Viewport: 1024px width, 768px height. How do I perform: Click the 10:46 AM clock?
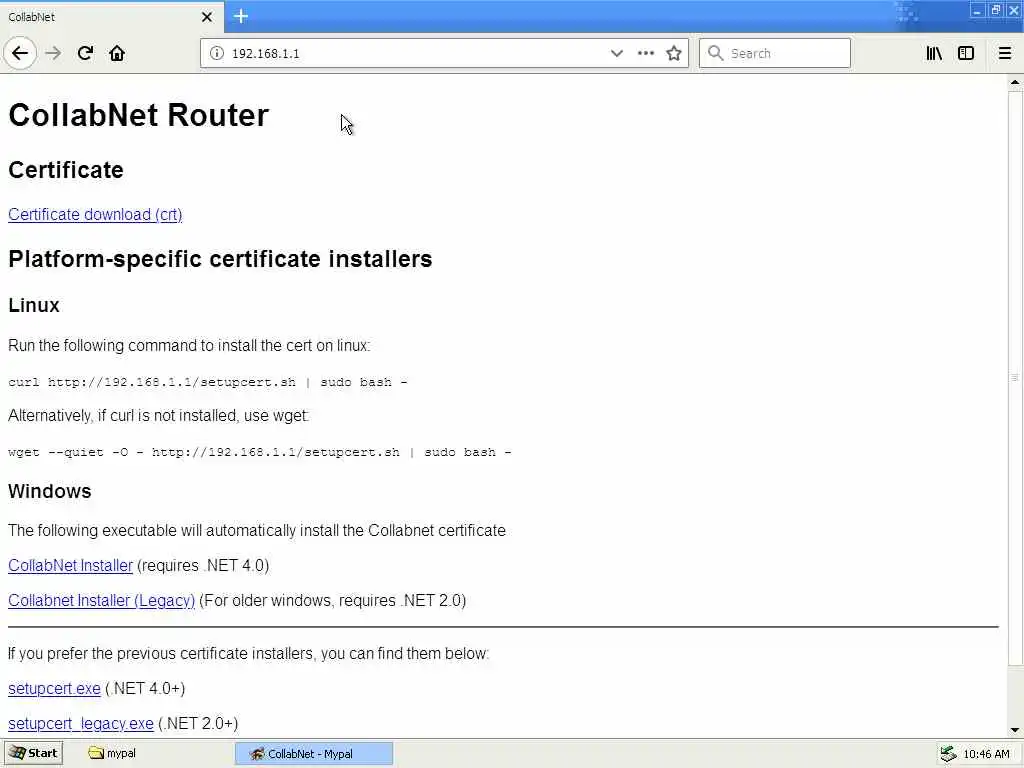986,754
